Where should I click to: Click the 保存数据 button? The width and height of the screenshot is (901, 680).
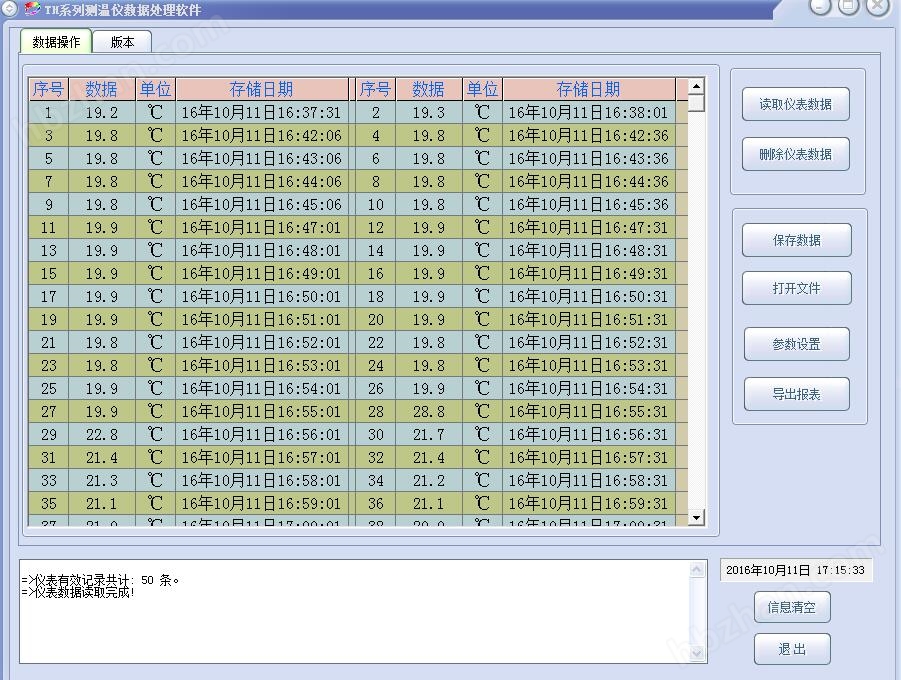[796, 240]
